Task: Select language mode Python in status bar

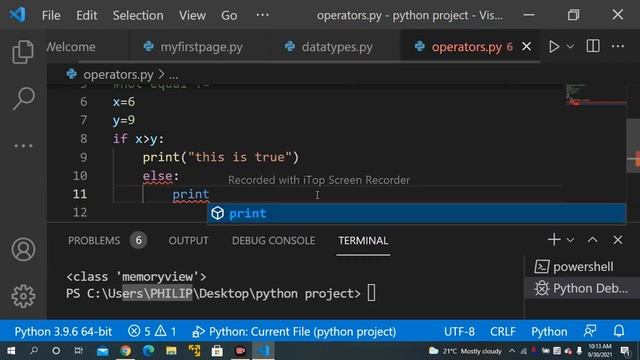Action: coord(549,331)
